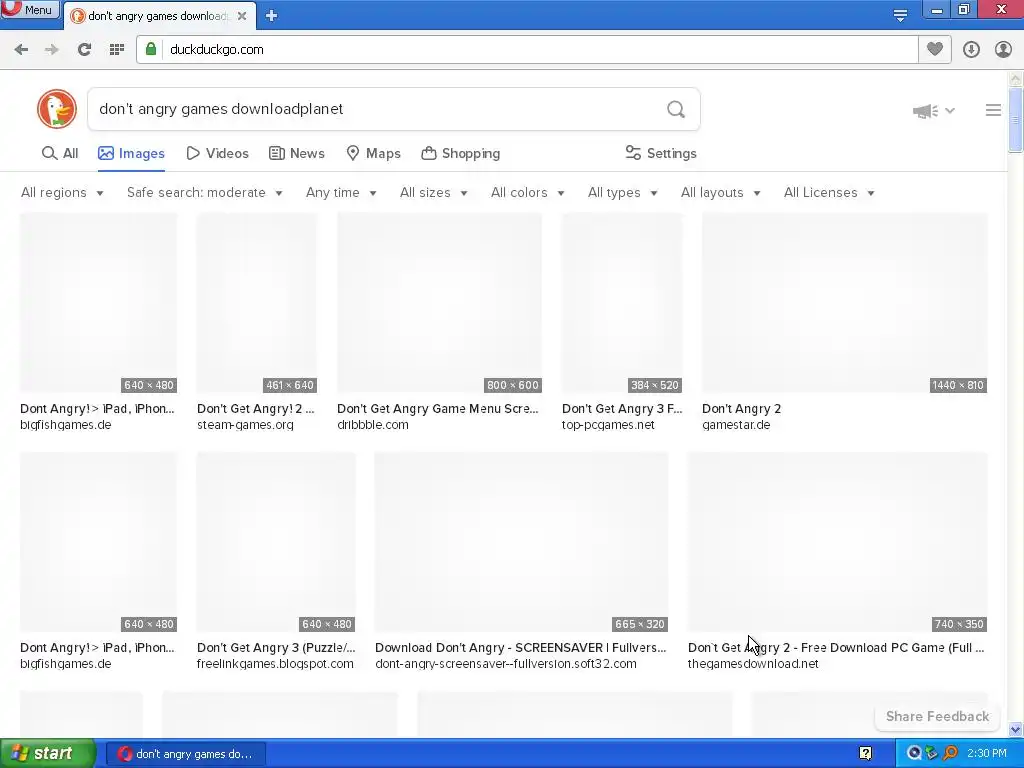Go back with the browser back arrow
Screen dimensions: 1024x768
tap(21, 50)
